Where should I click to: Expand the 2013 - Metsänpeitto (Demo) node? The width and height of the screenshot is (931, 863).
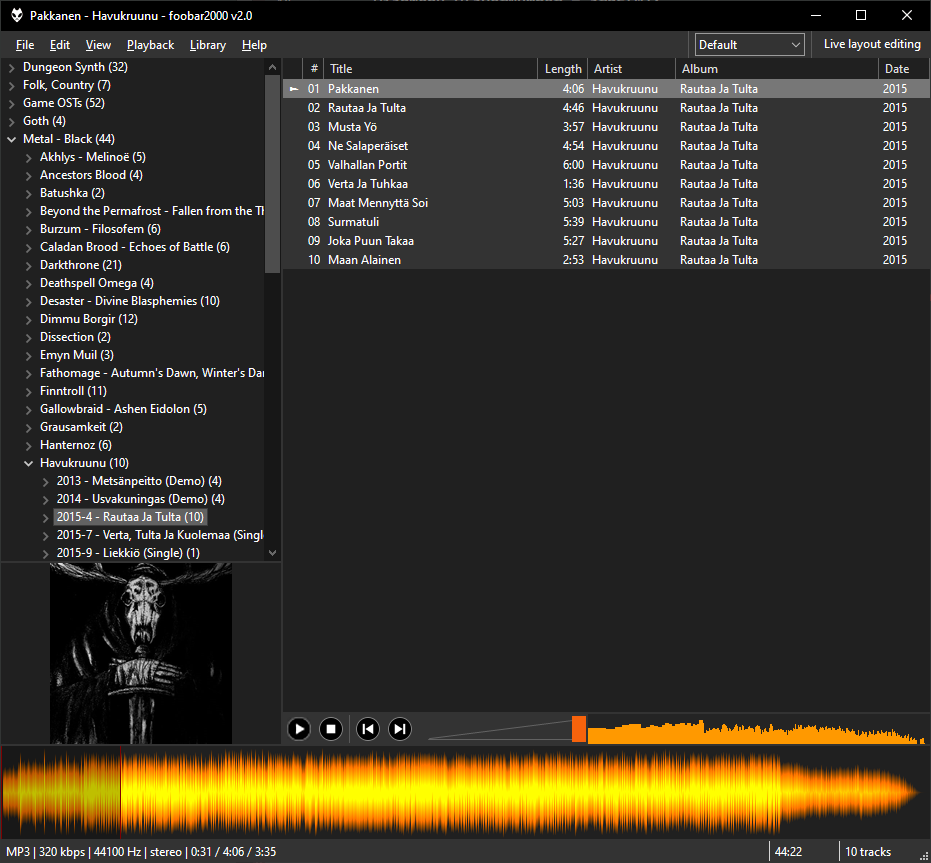[x=46, y=482]
